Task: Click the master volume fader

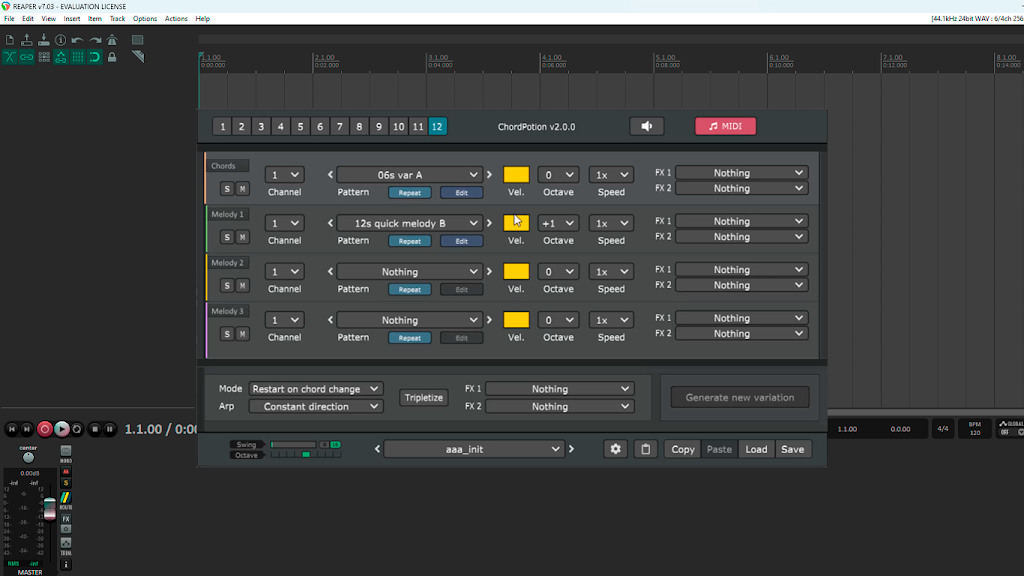Action: (x=50, y=508)
